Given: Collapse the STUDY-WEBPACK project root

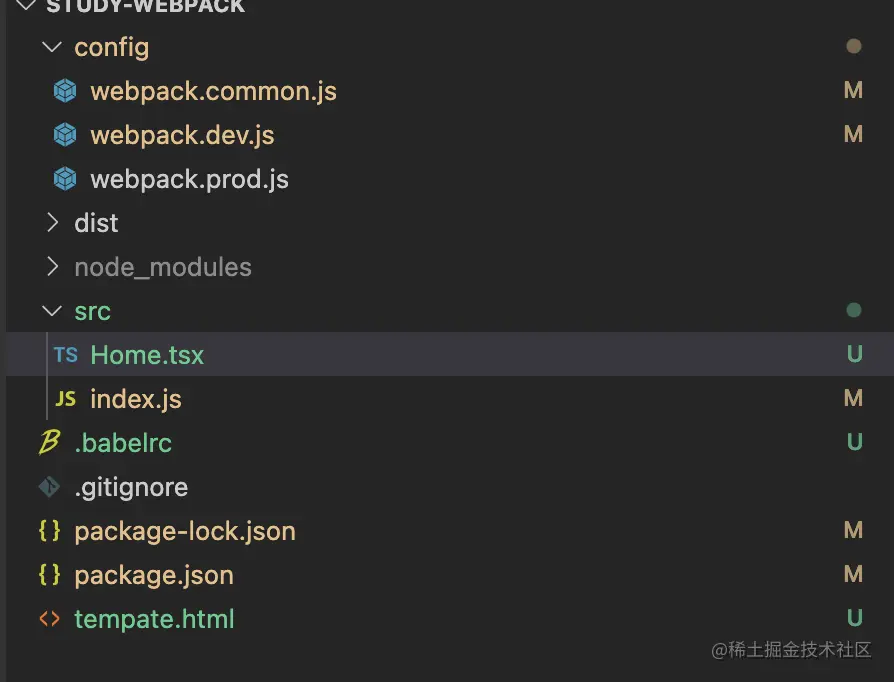Looking at the screenshot, I should click(26, 6).
